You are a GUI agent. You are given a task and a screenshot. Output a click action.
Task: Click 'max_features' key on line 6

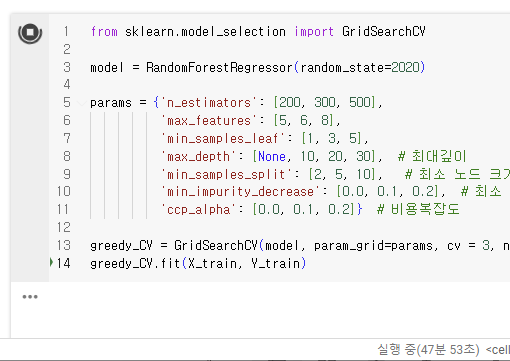point(209,121)
